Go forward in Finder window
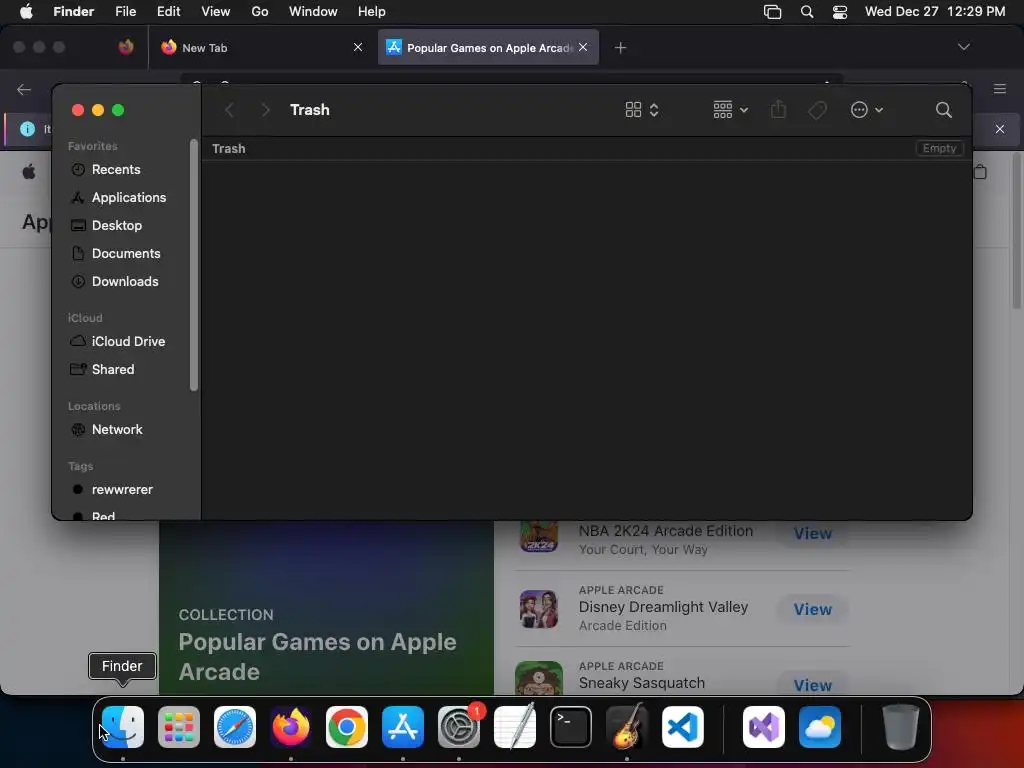Image resolution: width=1024 pixels, height=768 pixels. tap(265, 110)
